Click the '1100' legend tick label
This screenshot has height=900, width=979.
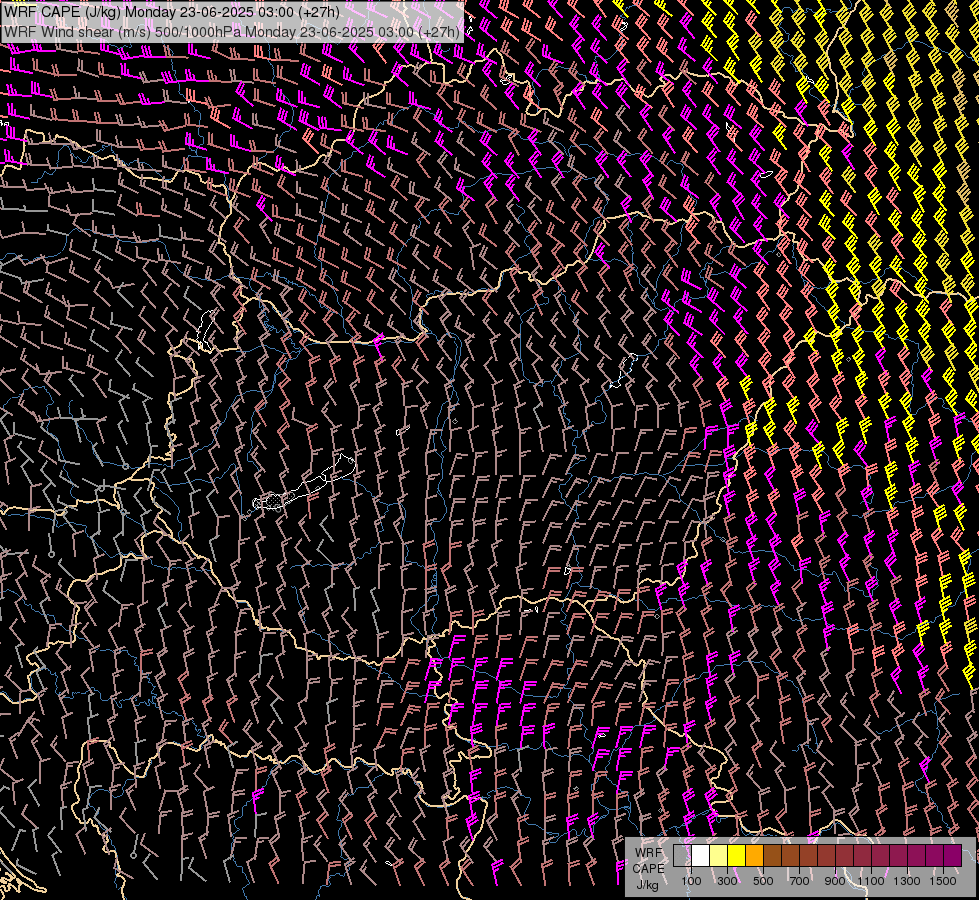[x=871, y=881]
